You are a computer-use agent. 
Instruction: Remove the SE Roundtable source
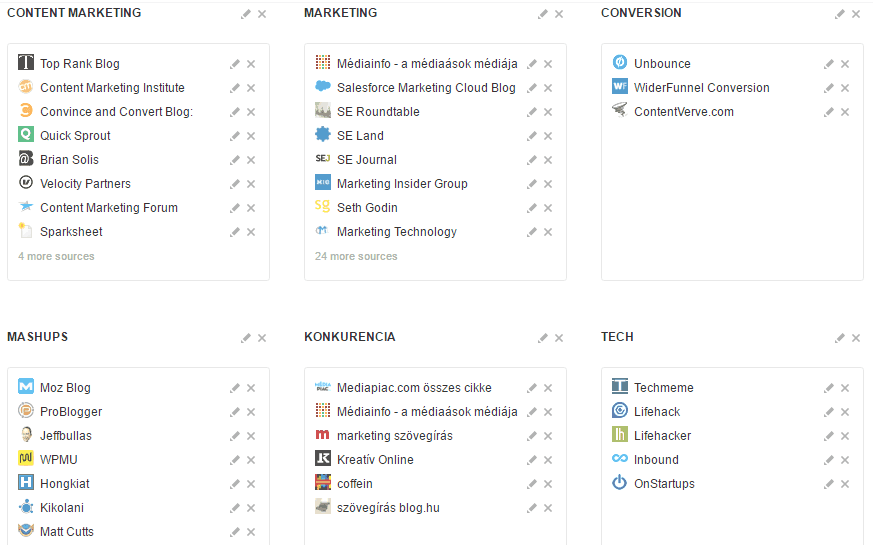point(548,112)
